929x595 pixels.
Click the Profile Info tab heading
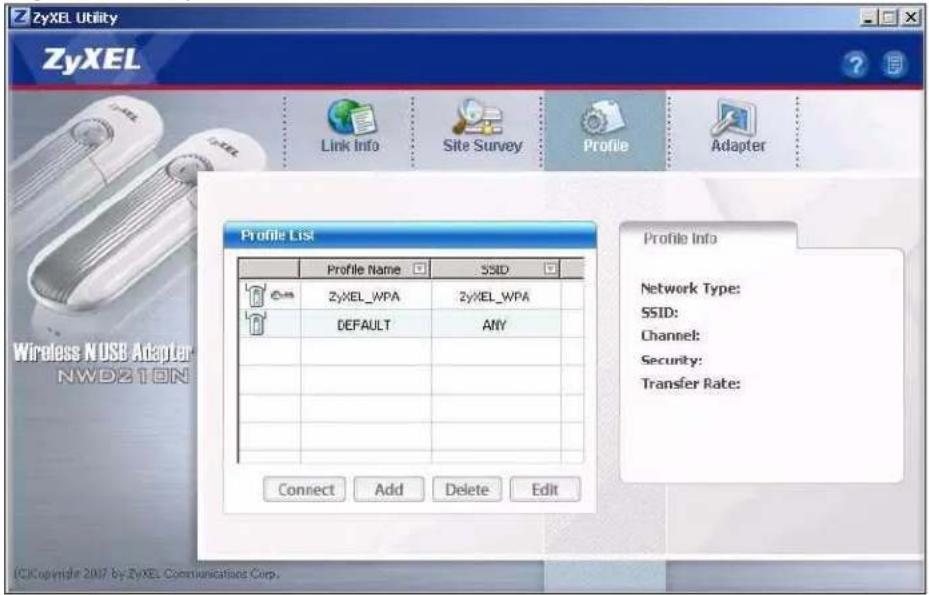pos(680,238)
